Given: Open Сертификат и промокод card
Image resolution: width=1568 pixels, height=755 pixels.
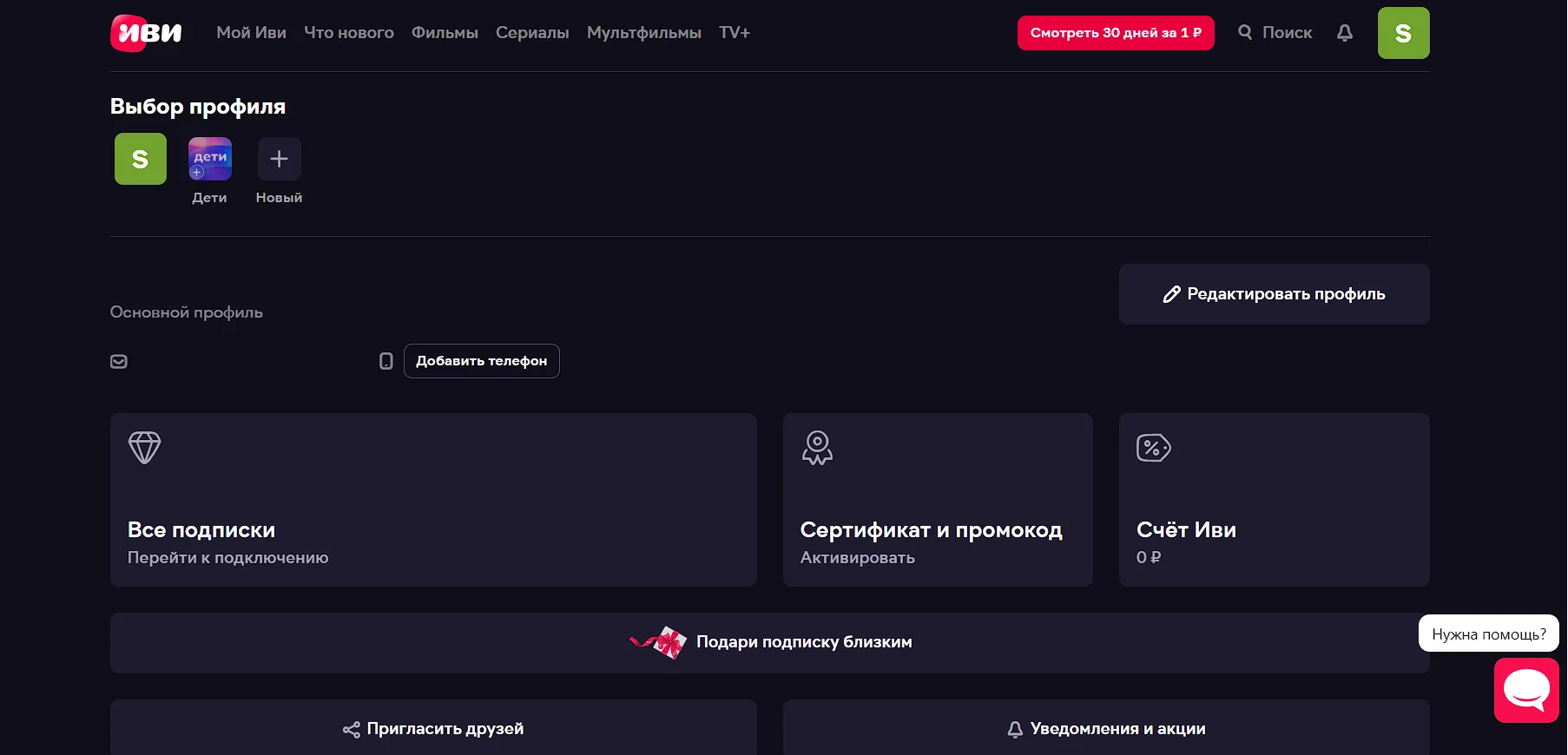Looking at the screenshot, I should (x=938, y=500).
